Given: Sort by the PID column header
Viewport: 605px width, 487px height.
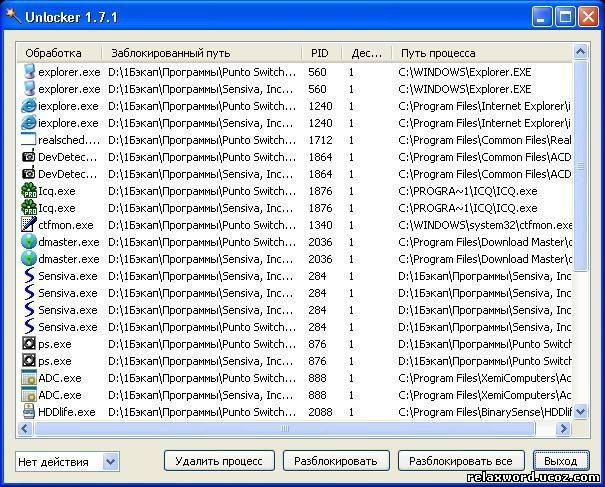Looking at the screenshot, I should click(320, 52).
